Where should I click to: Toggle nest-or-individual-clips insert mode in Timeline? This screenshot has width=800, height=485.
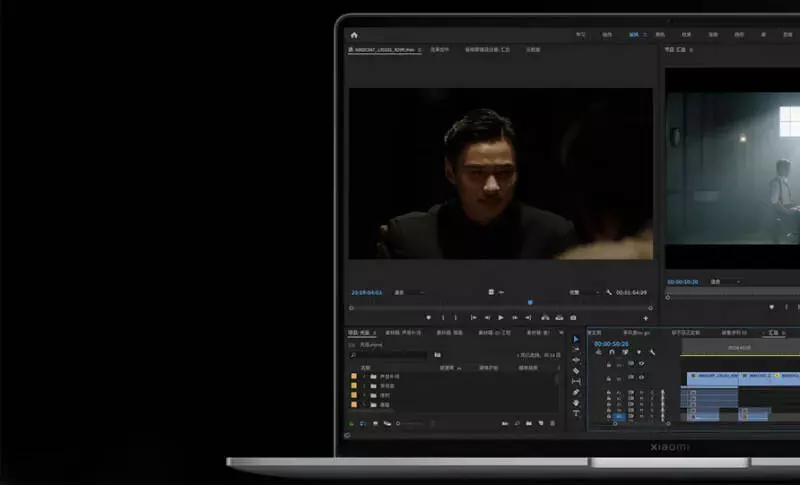(x=599, y=352)
